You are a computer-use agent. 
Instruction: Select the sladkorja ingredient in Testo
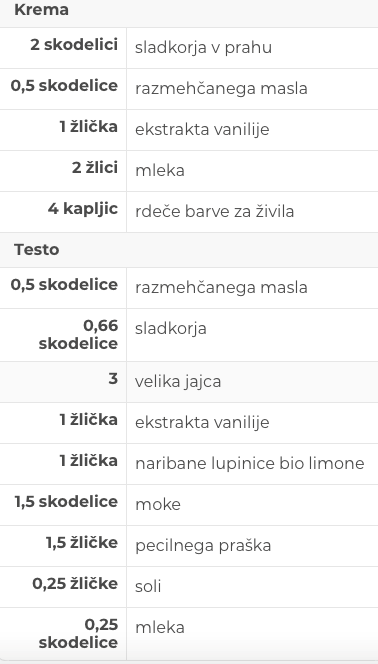click(171, 329)
